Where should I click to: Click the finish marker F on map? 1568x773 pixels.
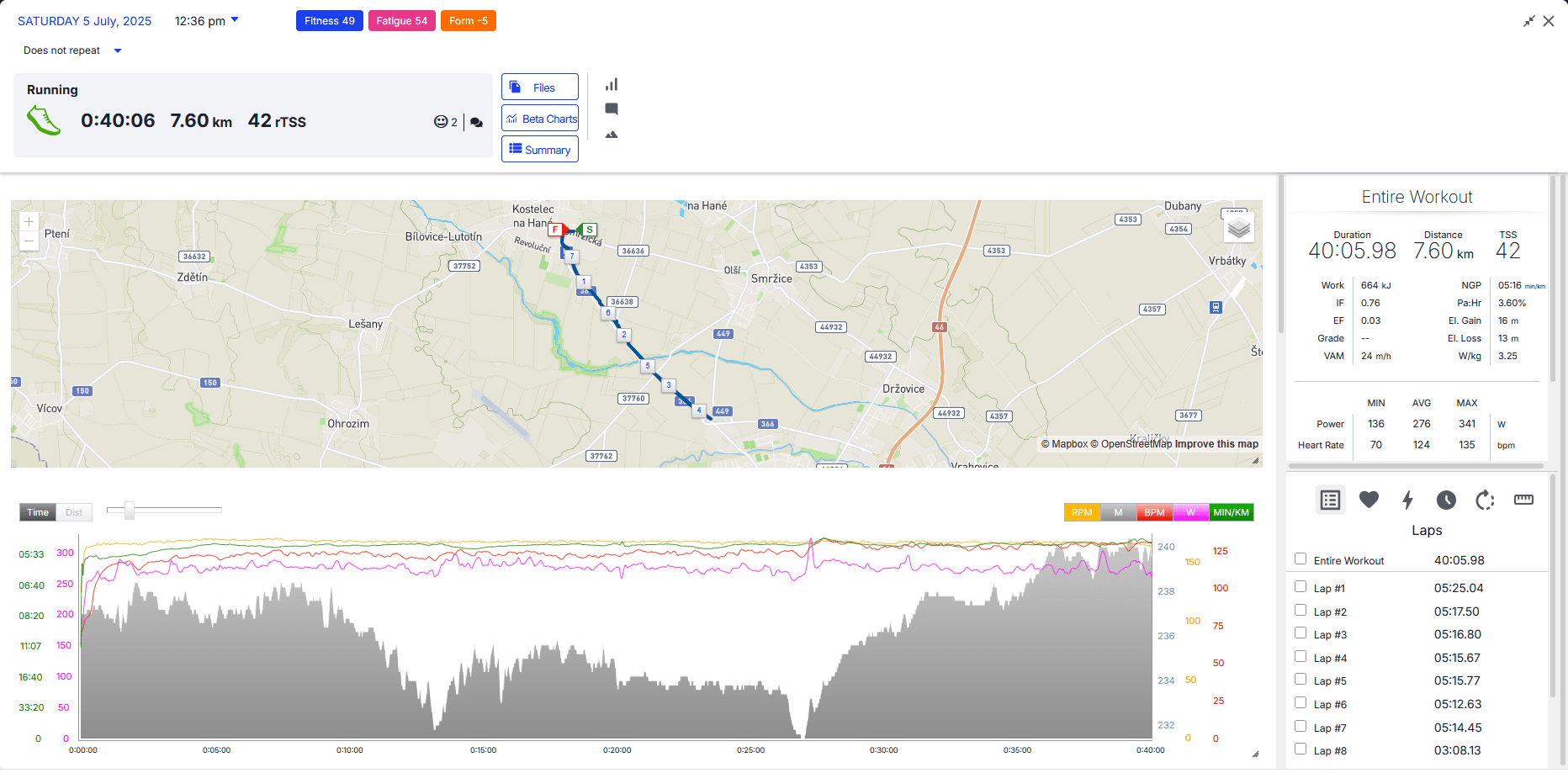555,229
